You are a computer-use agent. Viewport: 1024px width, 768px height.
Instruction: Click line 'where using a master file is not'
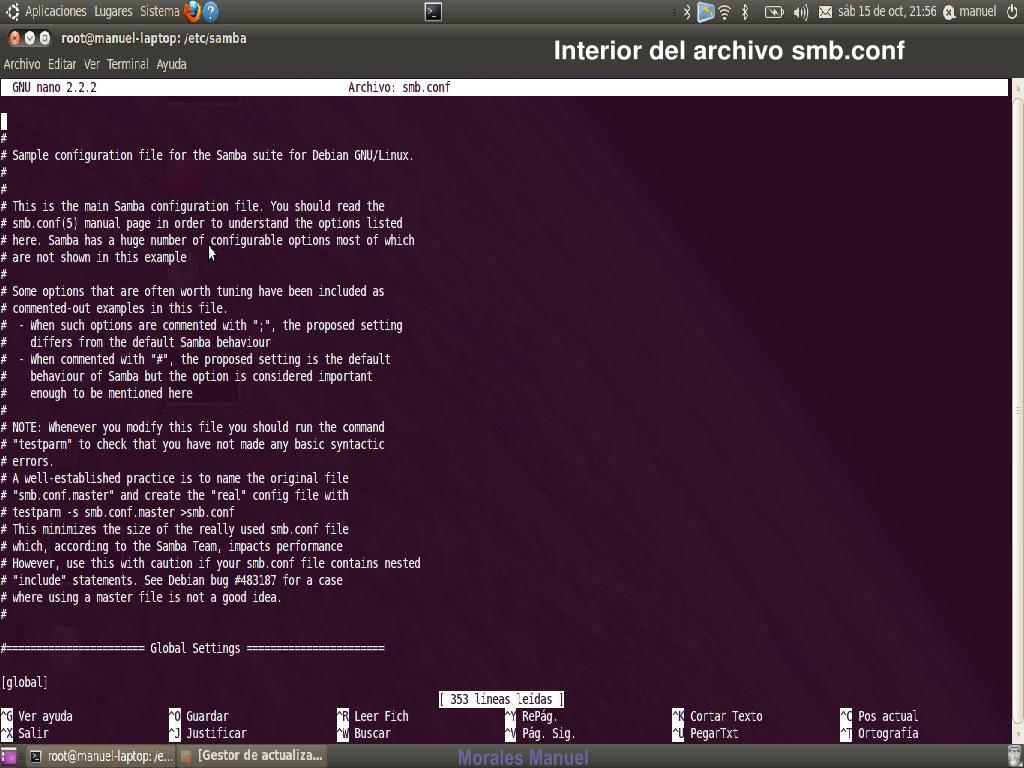(x=141, y=597)
